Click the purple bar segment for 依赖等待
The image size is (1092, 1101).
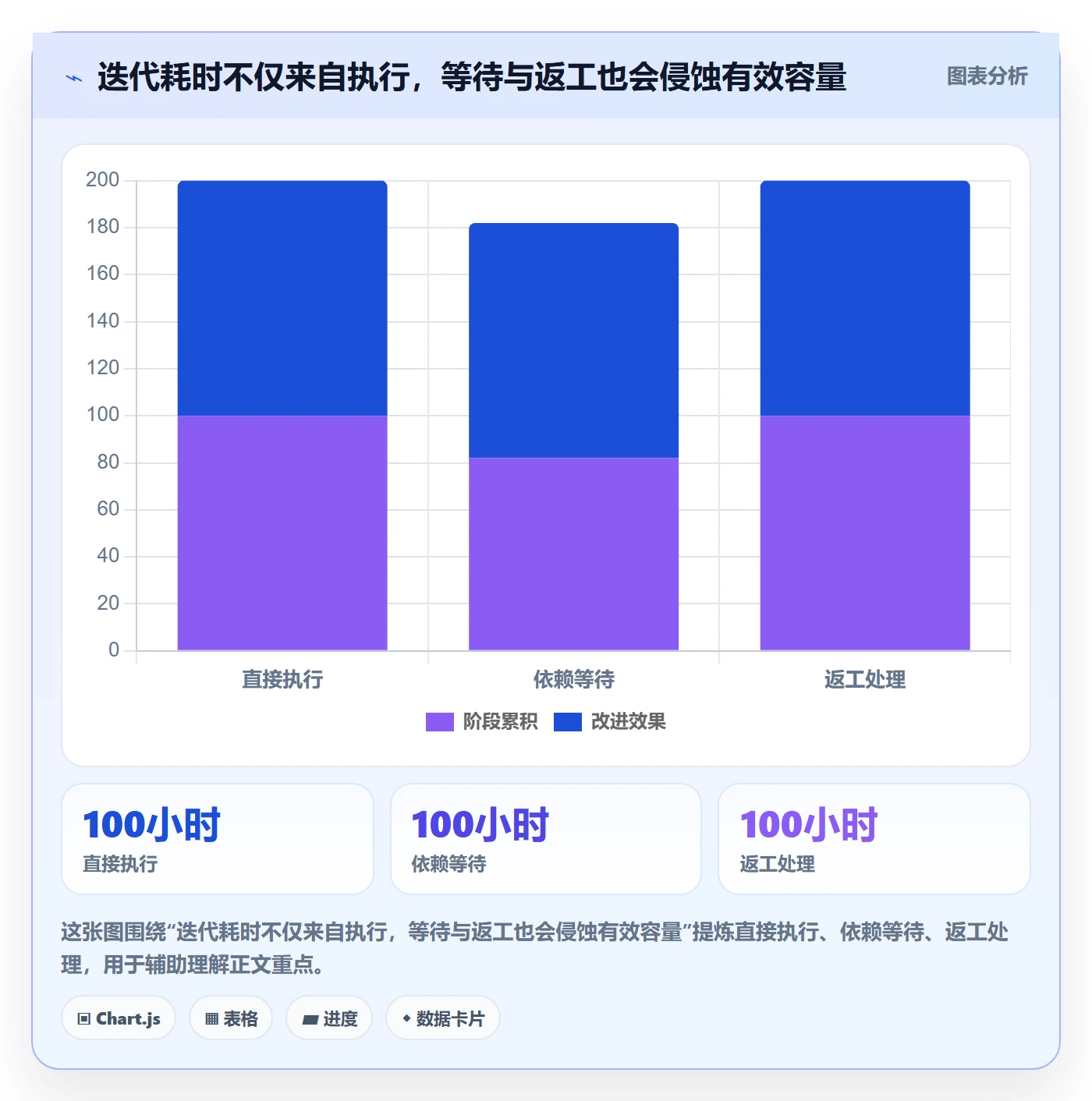click(573, 554)
